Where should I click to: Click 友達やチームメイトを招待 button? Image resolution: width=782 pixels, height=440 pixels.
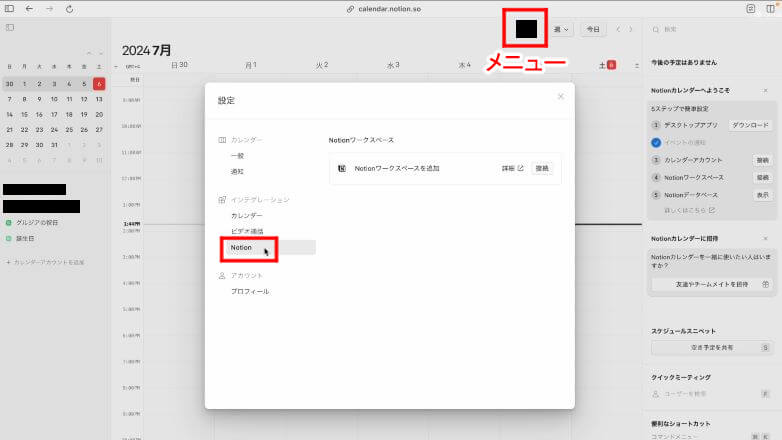pos(712,284)
